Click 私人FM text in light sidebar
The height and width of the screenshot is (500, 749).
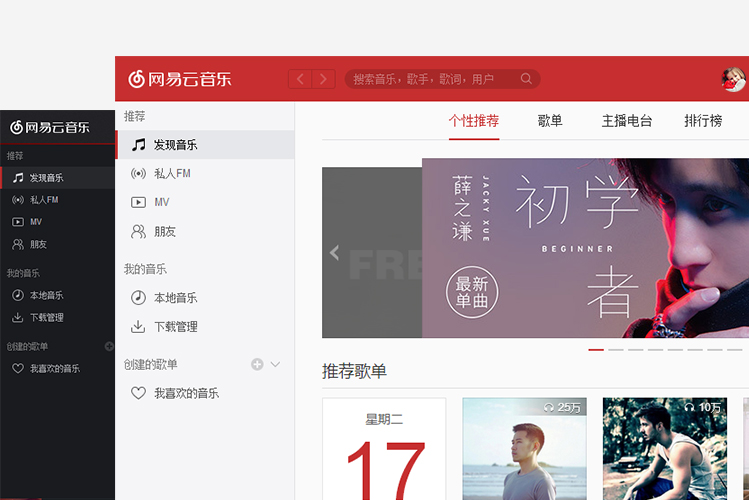click(172, 174)
